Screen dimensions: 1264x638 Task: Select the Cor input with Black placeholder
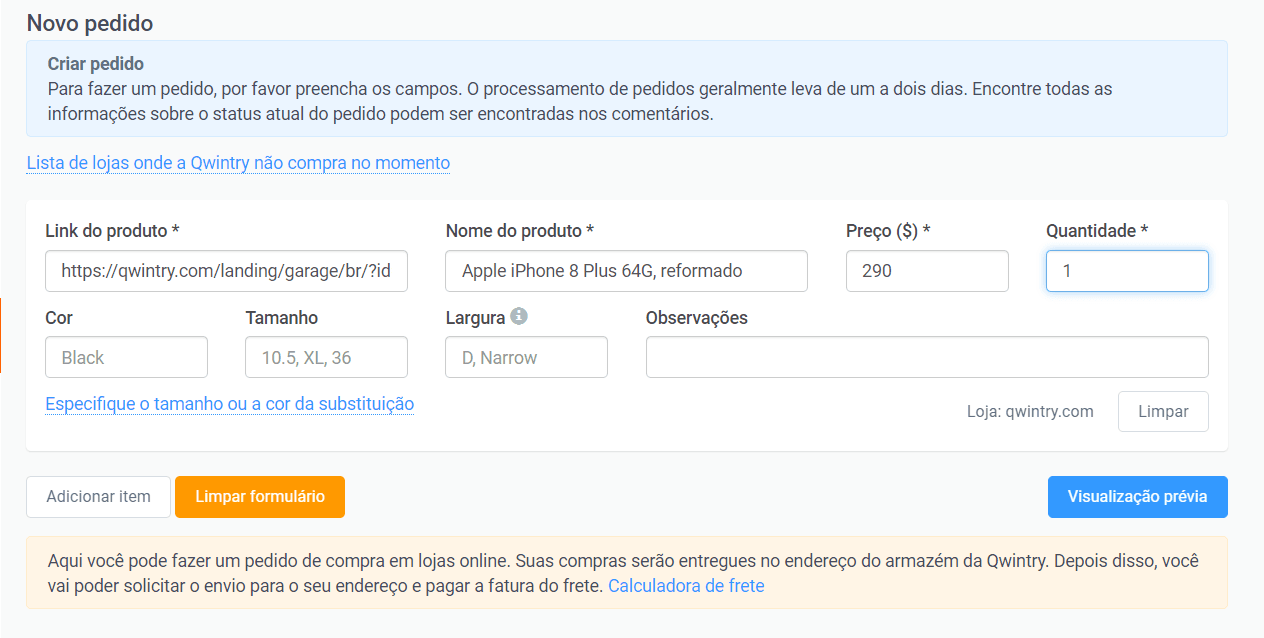point(126,357)
